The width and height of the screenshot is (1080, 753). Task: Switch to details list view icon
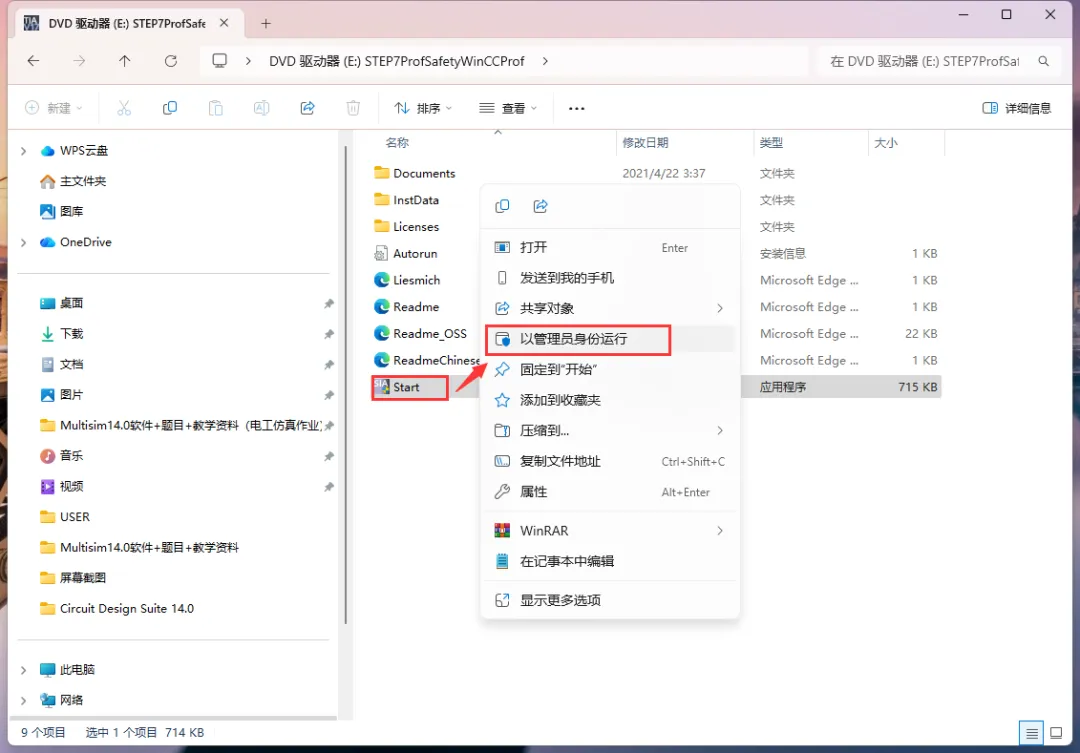1031,733
